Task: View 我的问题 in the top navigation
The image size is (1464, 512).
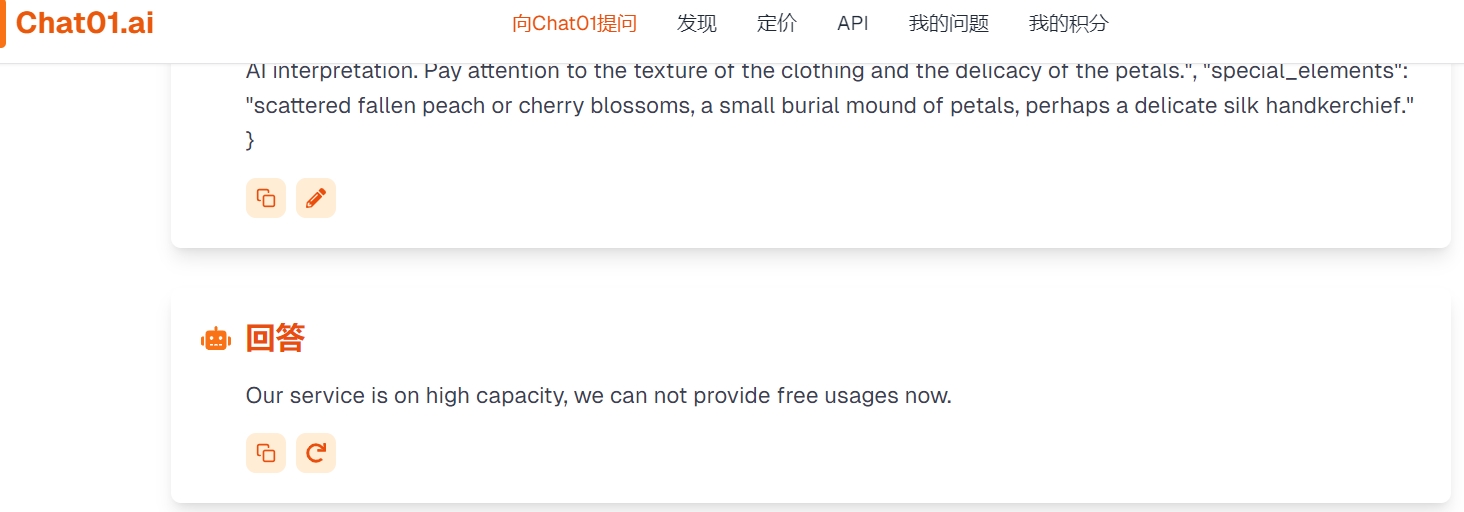Action: (949, 23)
